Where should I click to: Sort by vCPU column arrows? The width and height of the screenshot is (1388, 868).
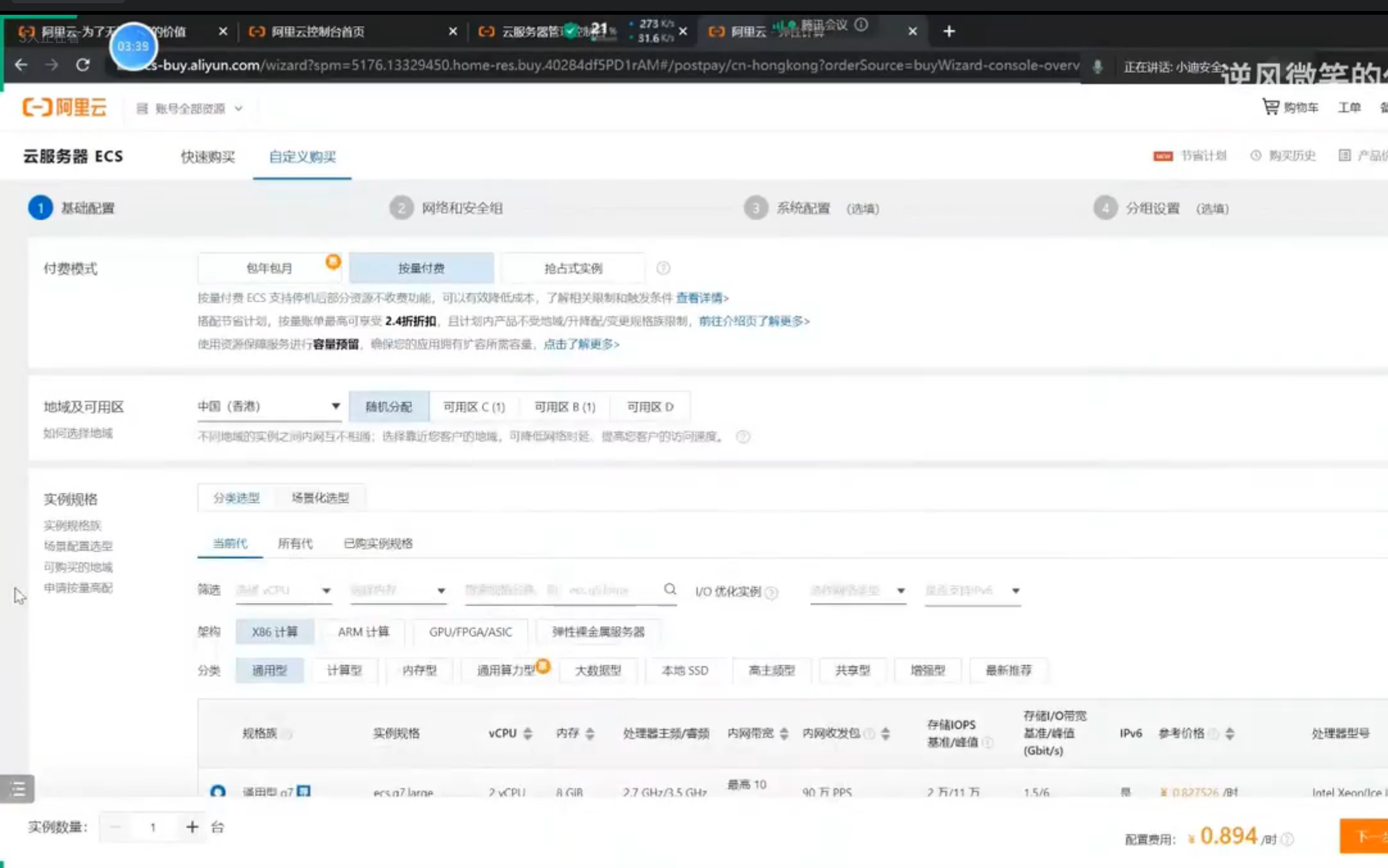(x=527, y=733)
